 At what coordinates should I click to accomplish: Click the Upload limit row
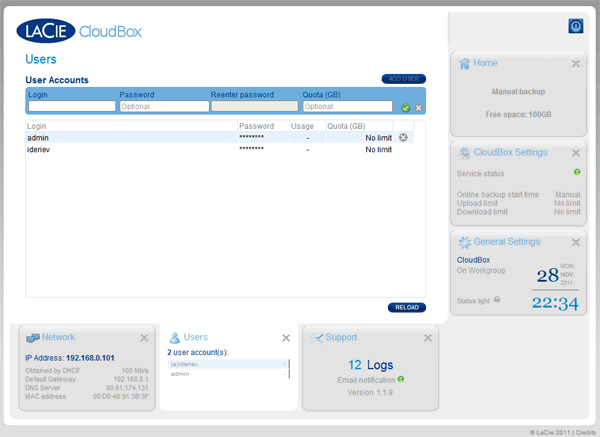pyautogui.click(x=518, y=203)
